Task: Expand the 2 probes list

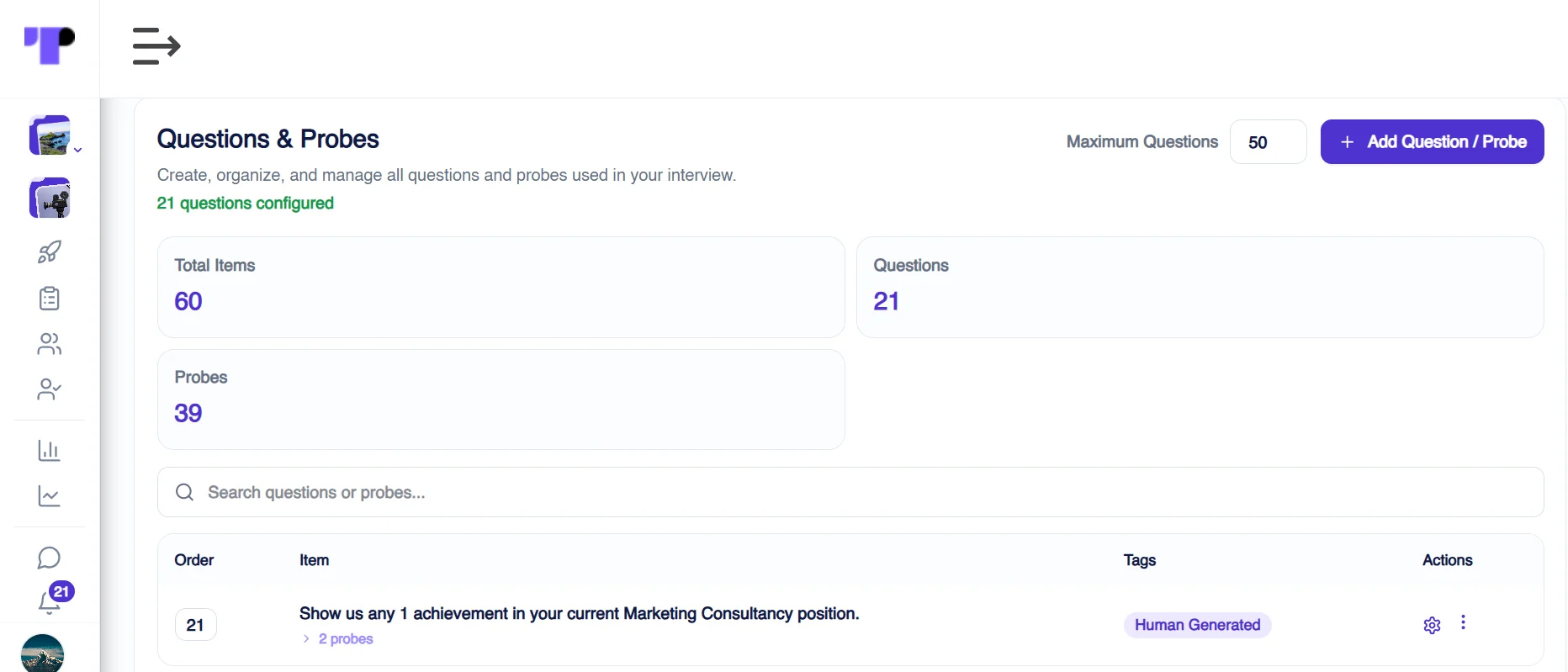Action: tap(338, 639)
